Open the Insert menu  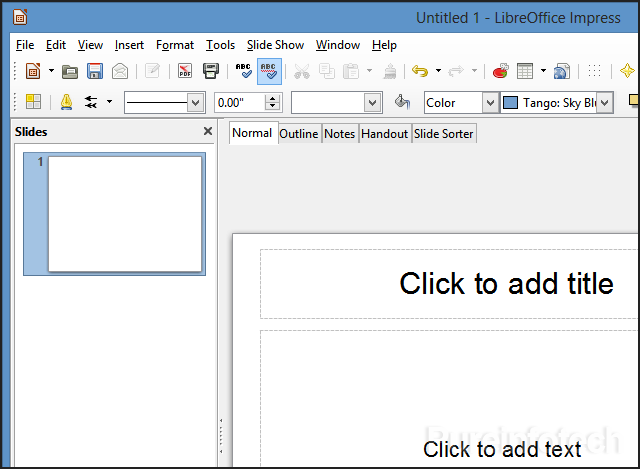129,45
